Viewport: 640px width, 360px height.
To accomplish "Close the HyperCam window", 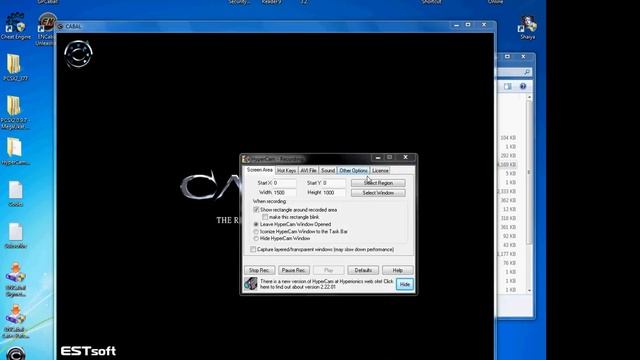I will tap(405, 158).
